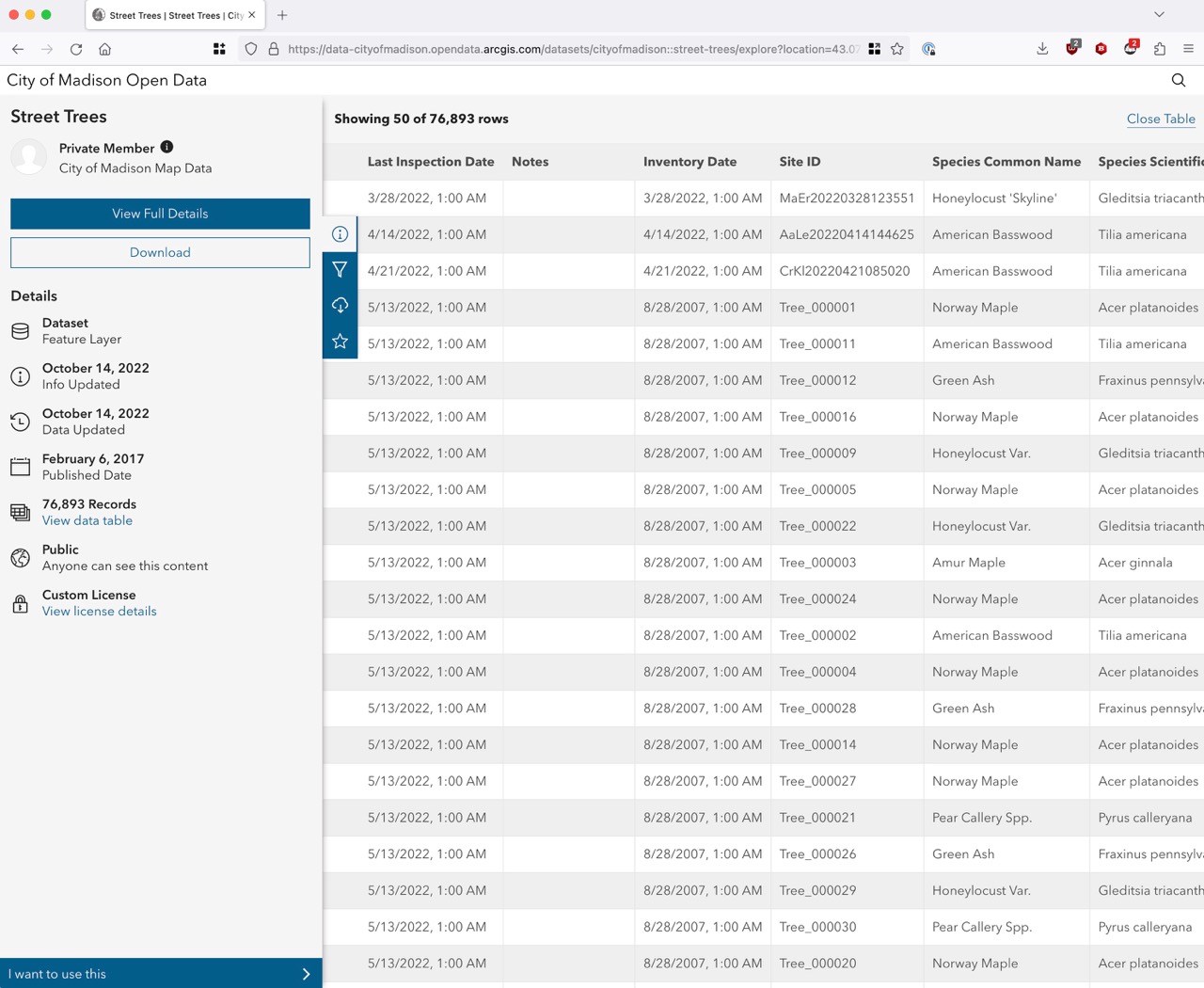Screen dimensions: 1204x988
Task: Open the info panel icon
Action: point(340,234)
